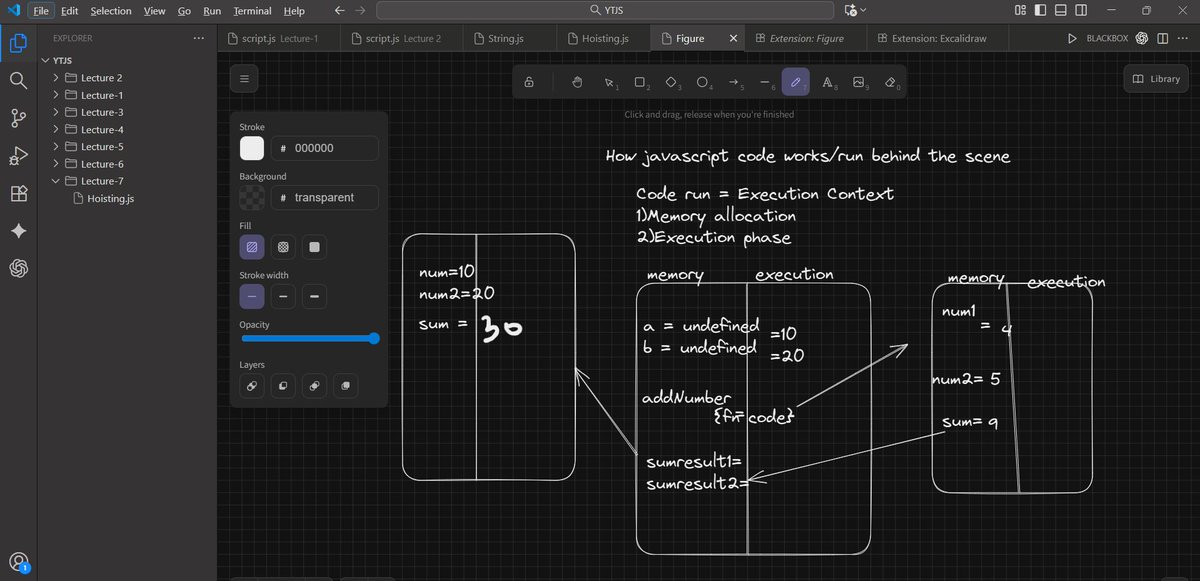Open the Library panel button
The width and height of the screenshot is (1200, 581).
(x=1156, y=79)
